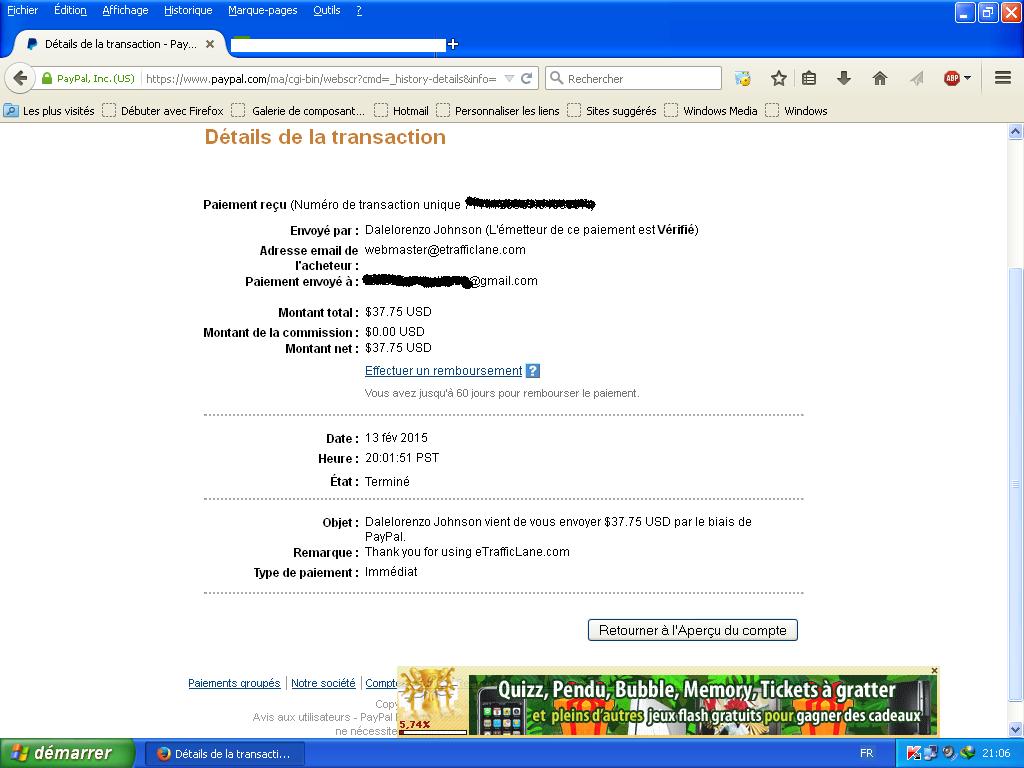Go back with the Firefox back arrow
The width and height of the screenshot is (1024, 768).
click(20, 78)
